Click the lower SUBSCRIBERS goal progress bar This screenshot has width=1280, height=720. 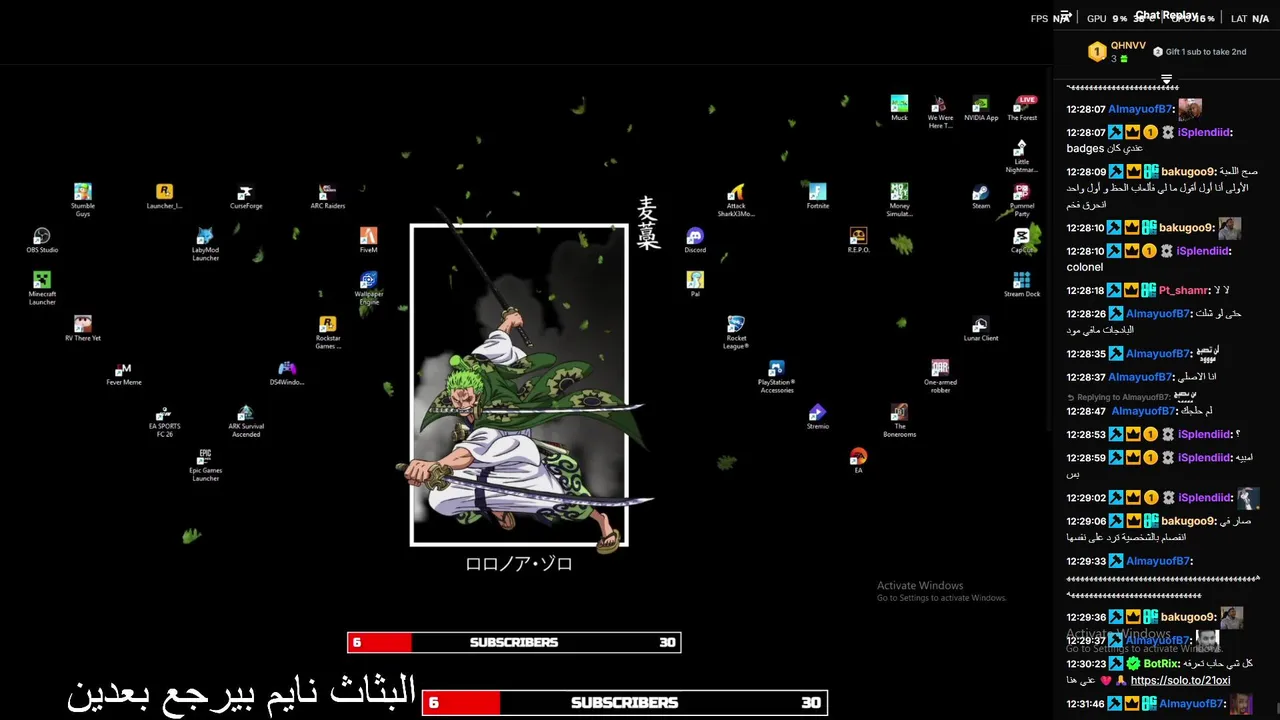point(625,703)
